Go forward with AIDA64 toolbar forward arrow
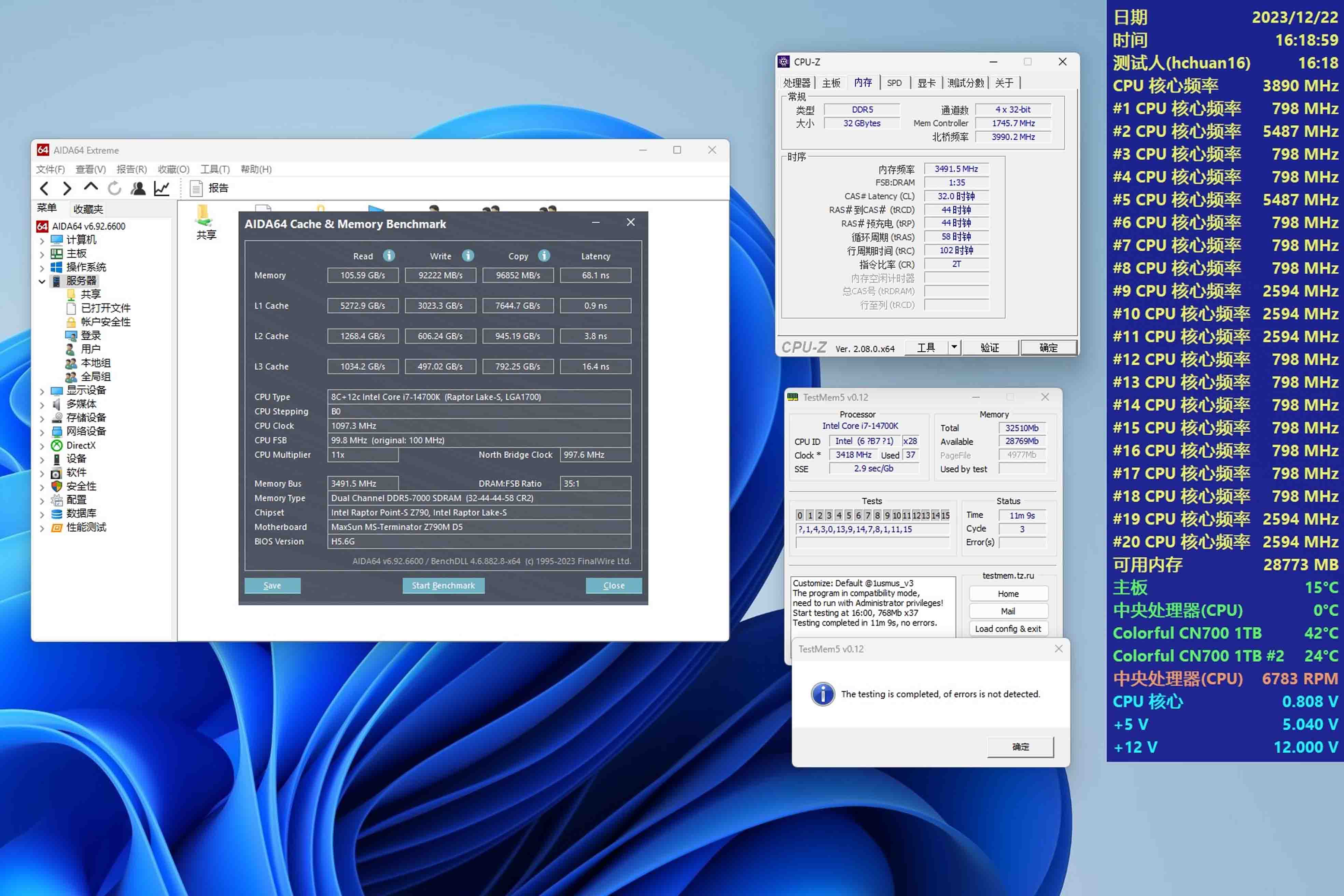 pos(67,188)
